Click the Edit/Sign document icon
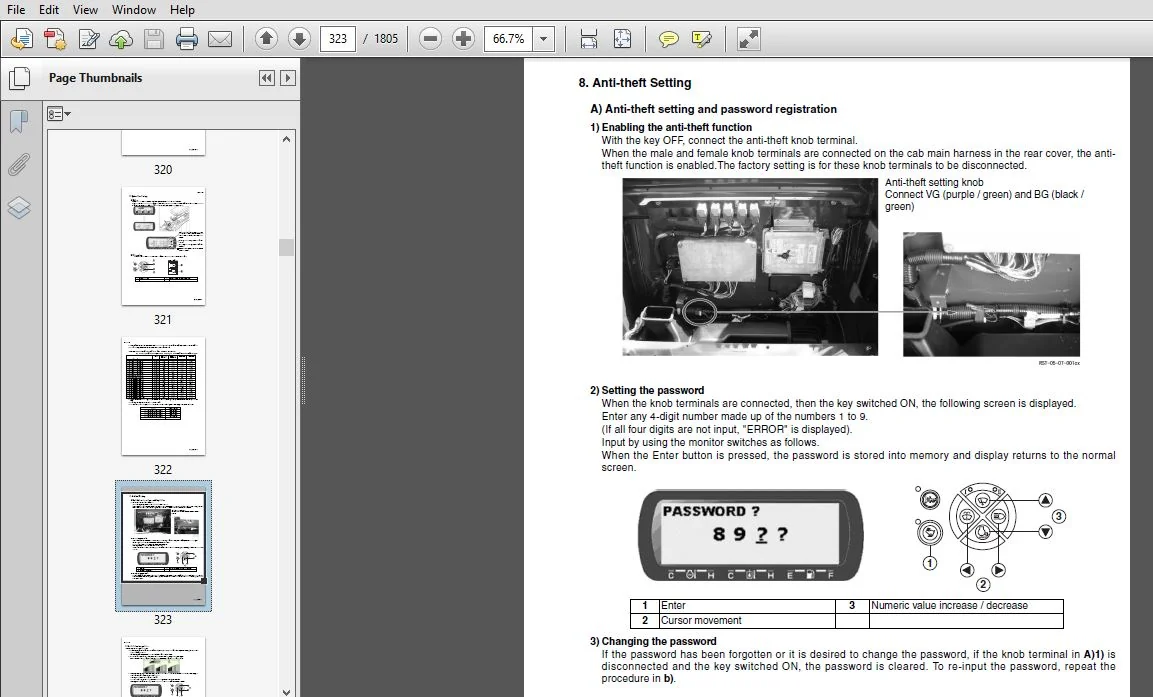 pos(88,39)
